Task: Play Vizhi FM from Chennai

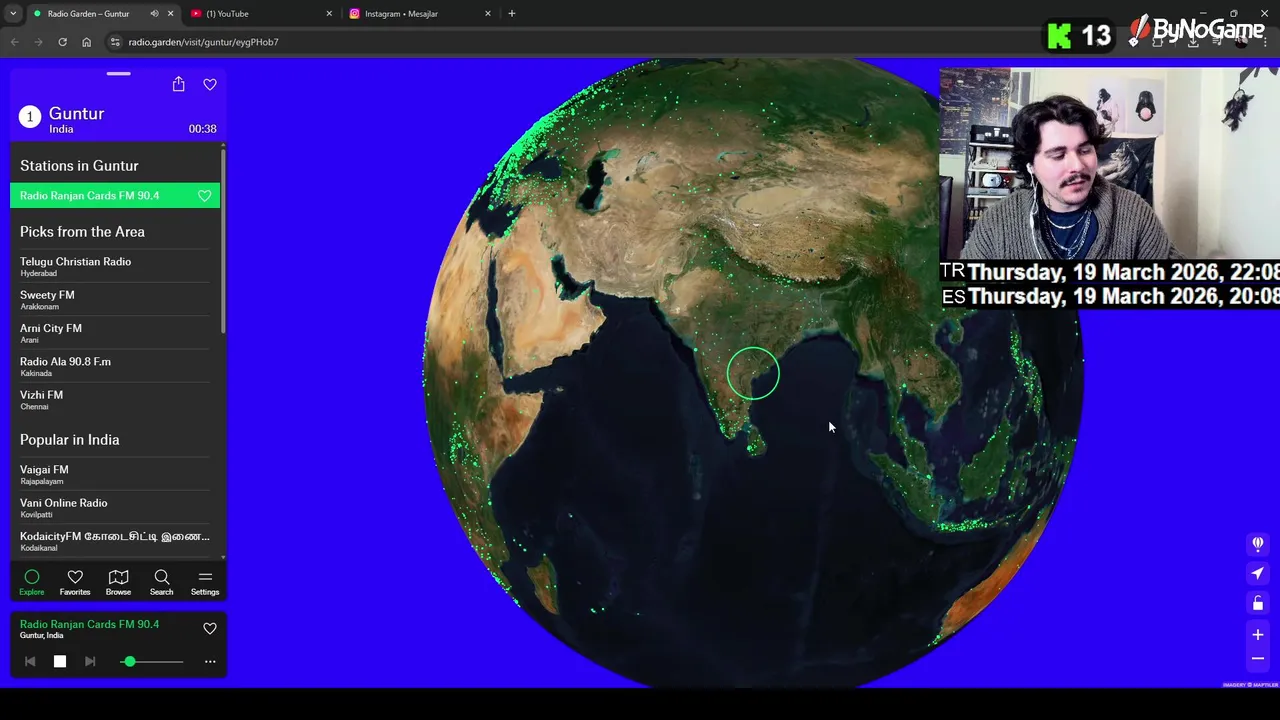Action: [115, 400]
